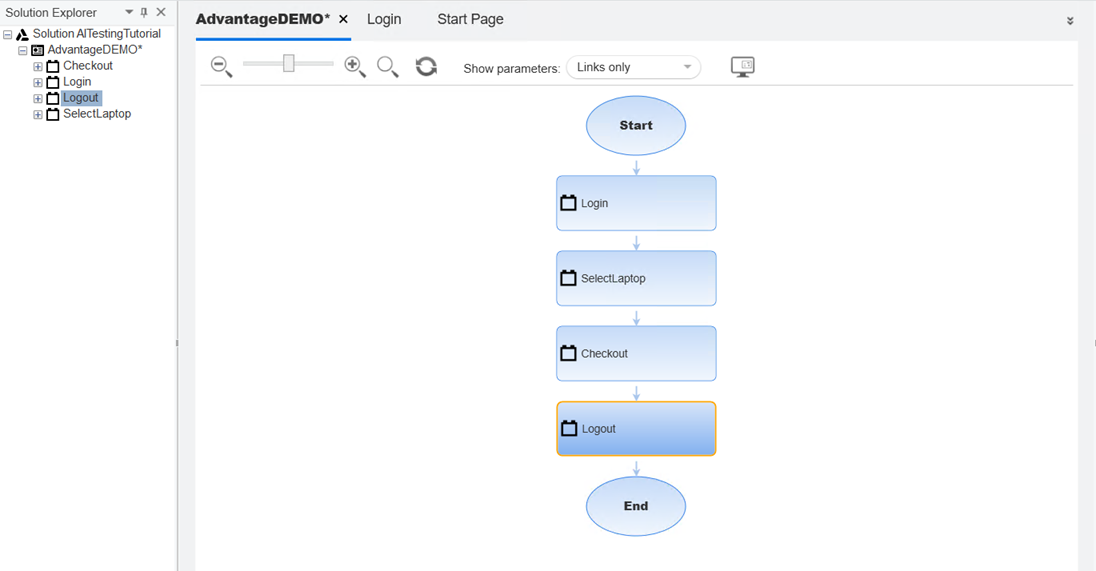Switch to the Start Page tab
1096x571 pixels.
click(x=470, y=19)
